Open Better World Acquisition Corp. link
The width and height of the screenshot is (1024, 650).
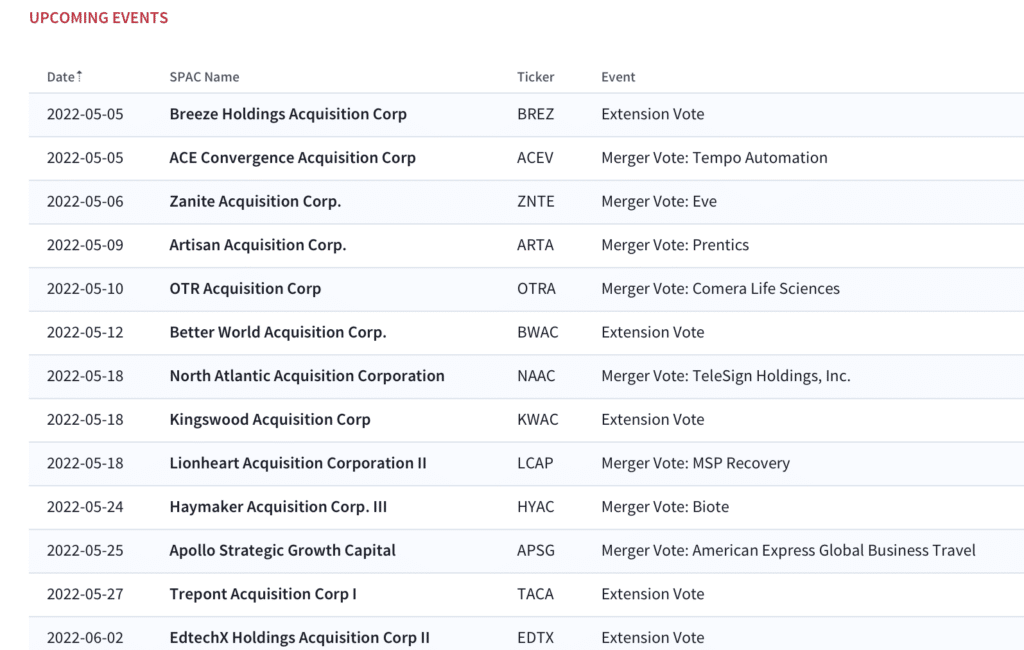click(x=278, y=333)
